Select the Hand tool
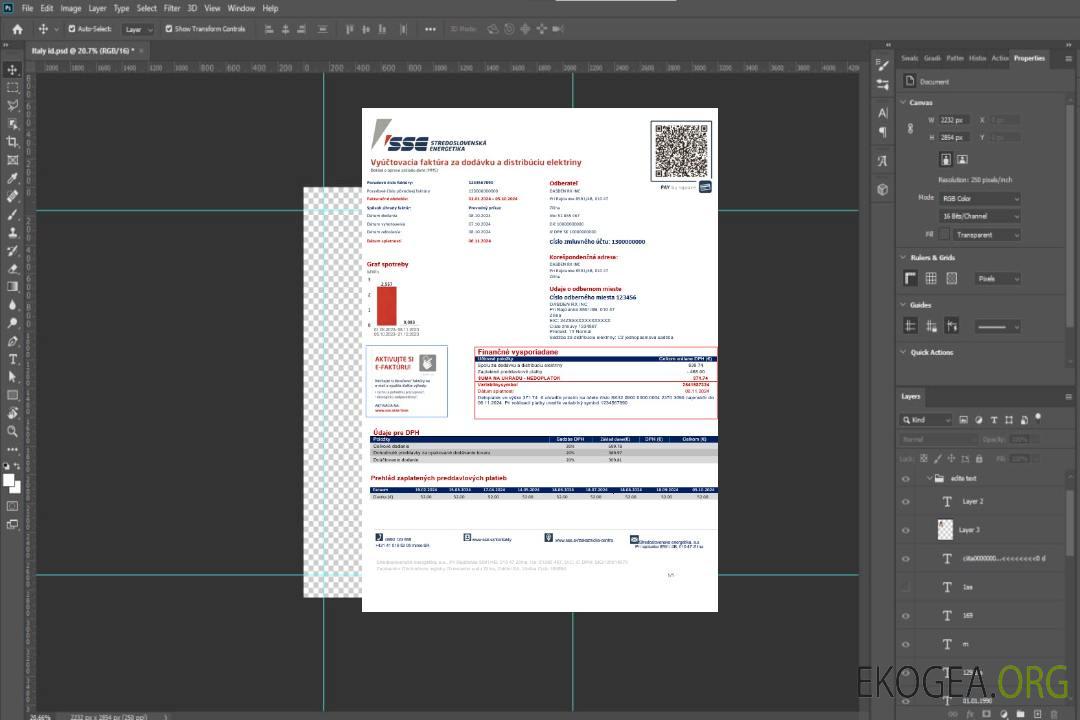This screenshot has width=1080, height=720. coord(12,413)
